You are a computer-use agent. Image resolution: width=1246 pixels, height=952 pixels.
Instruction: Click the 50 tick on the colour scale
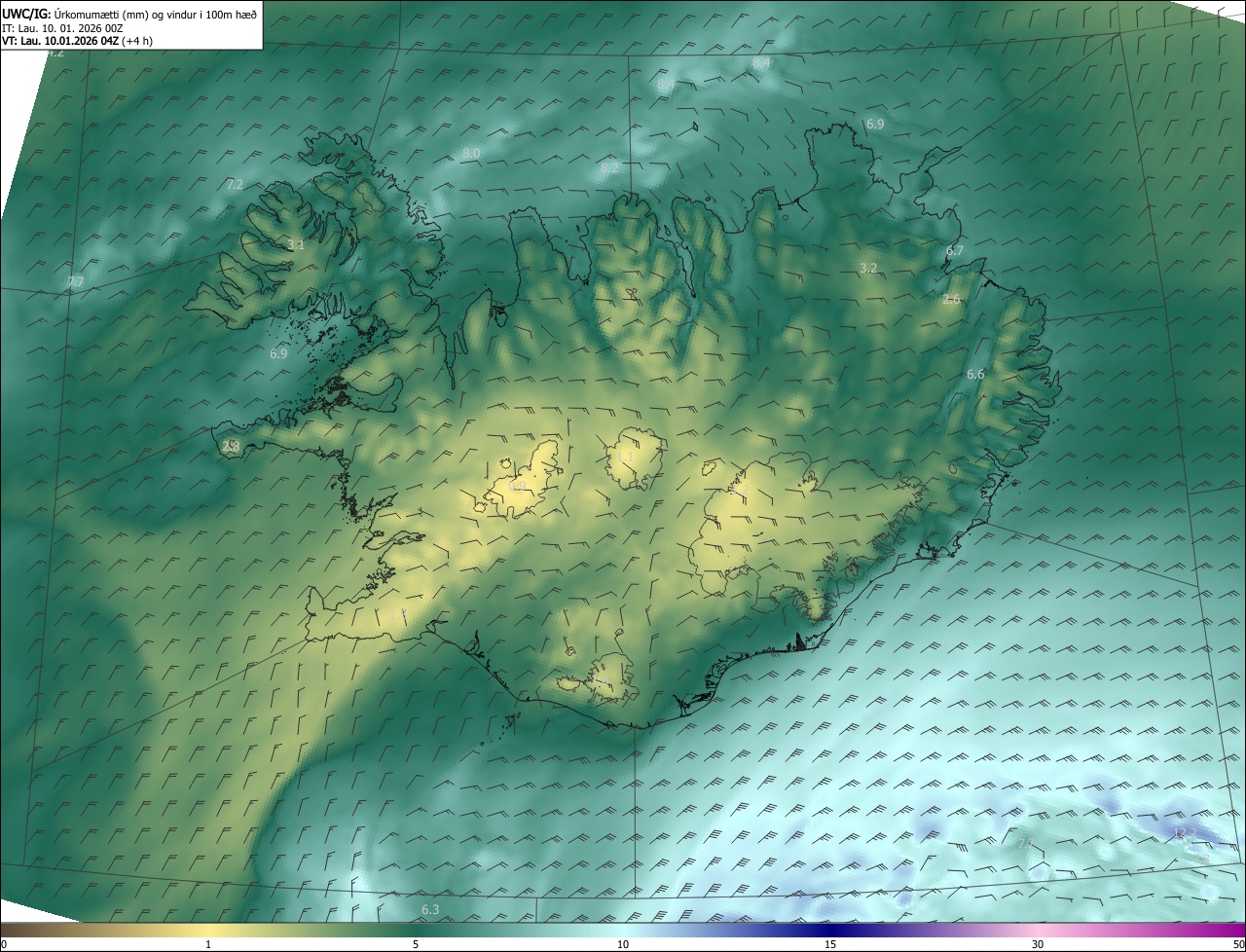pyautogui.click(x=1238, y=945)
